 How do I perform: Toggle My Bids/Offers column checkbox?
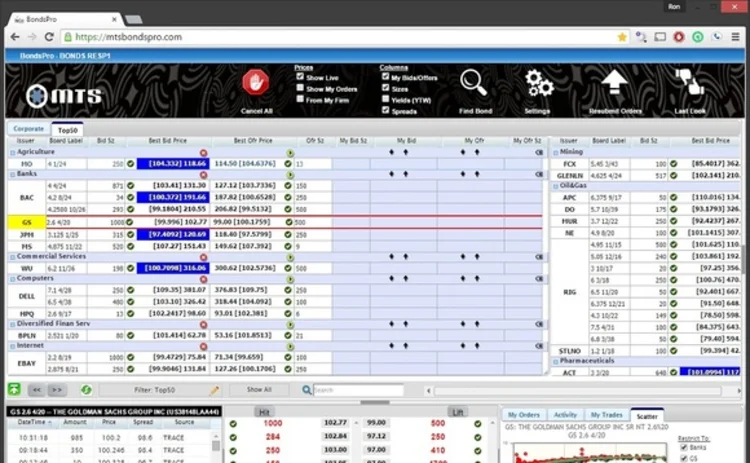(x=386, y=77)
